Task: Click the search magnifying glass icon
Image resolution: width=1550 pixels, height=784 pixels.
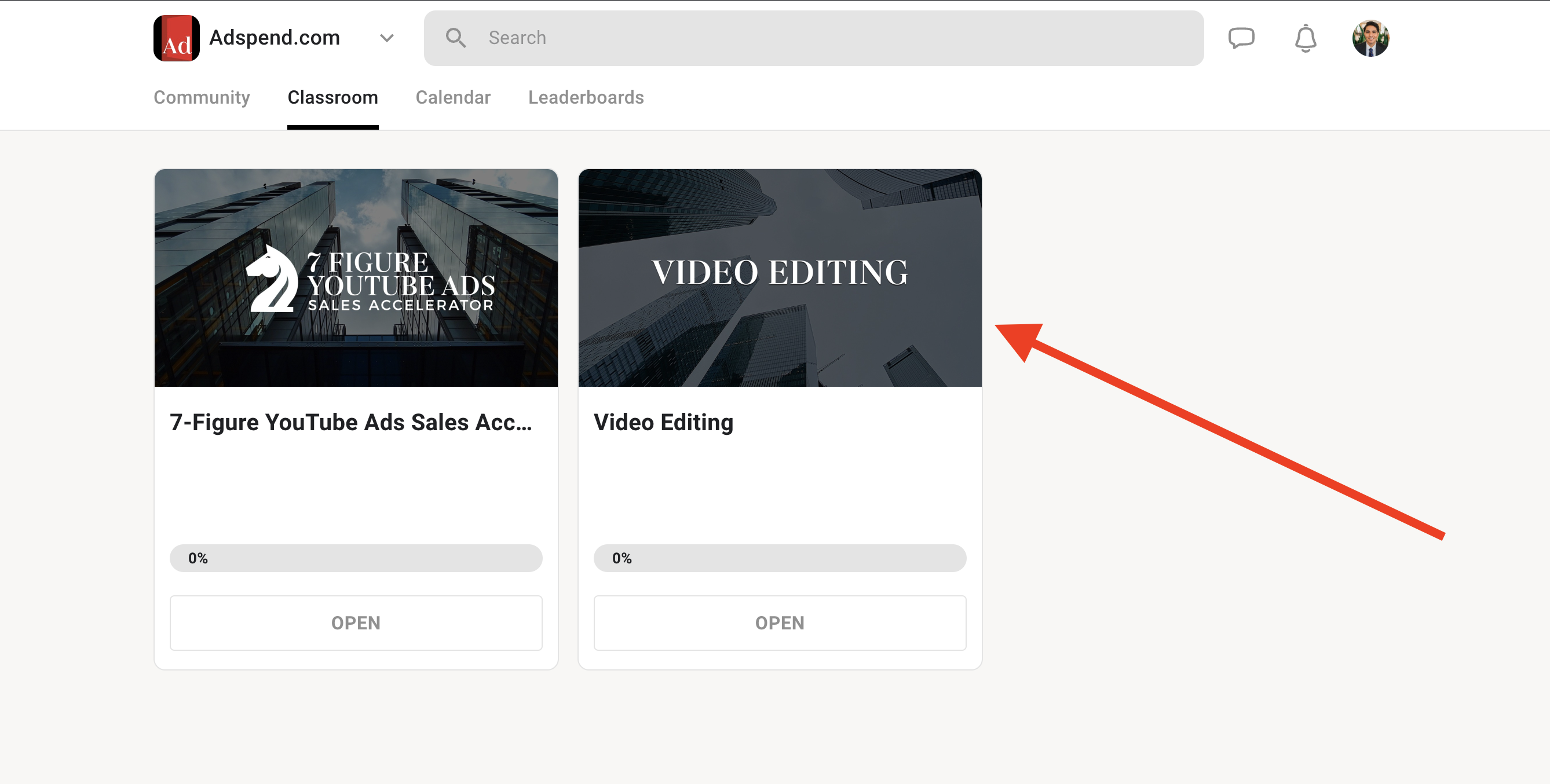Action: (x=456, y=37)
